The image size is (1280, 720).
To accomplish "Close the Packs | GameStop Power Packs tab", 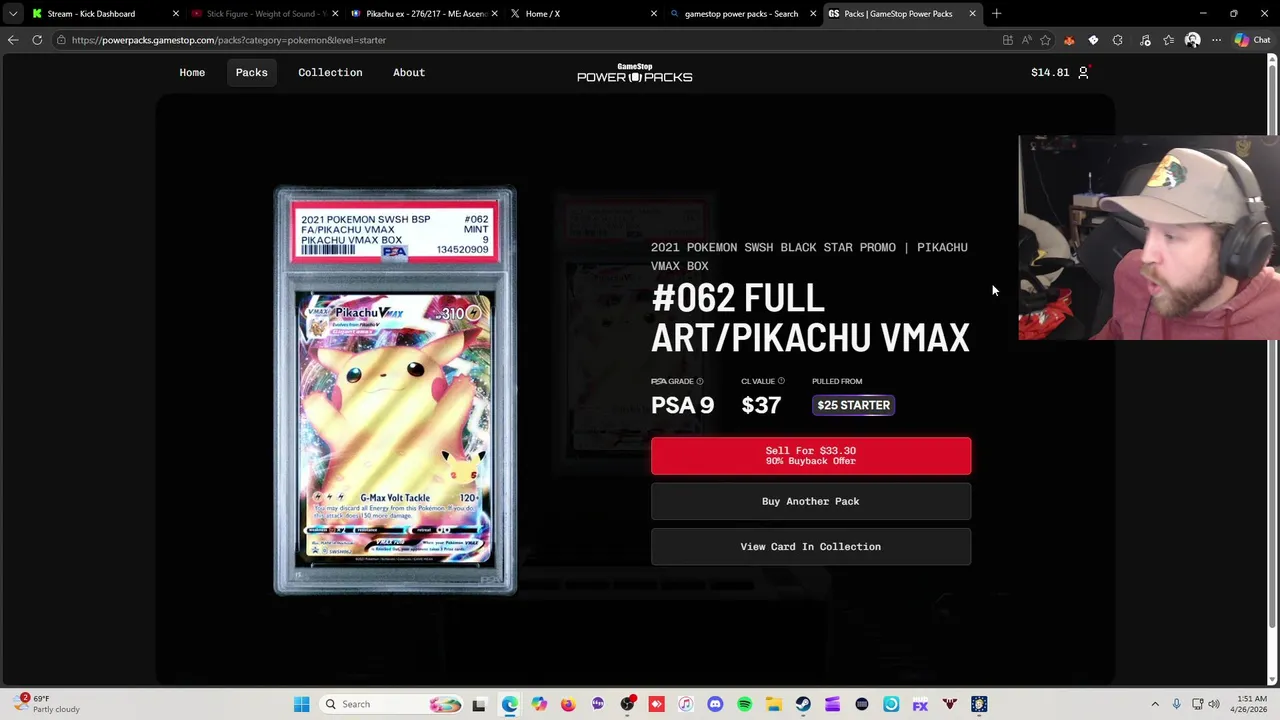I will pyautogui.click(x=972, y=14).
